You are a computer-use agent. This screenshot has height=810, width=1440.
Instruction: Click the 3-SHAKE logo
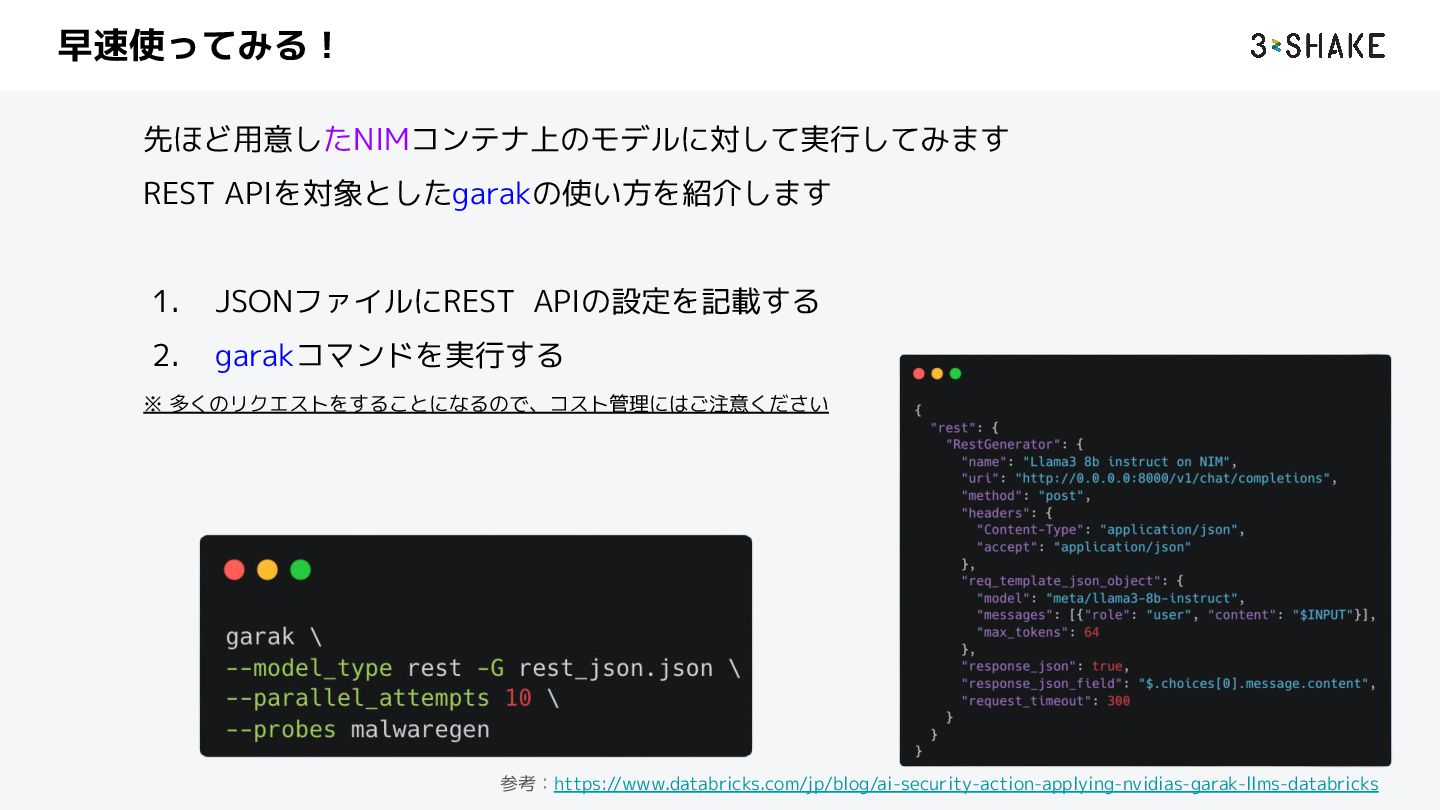tap(1318, 45)
